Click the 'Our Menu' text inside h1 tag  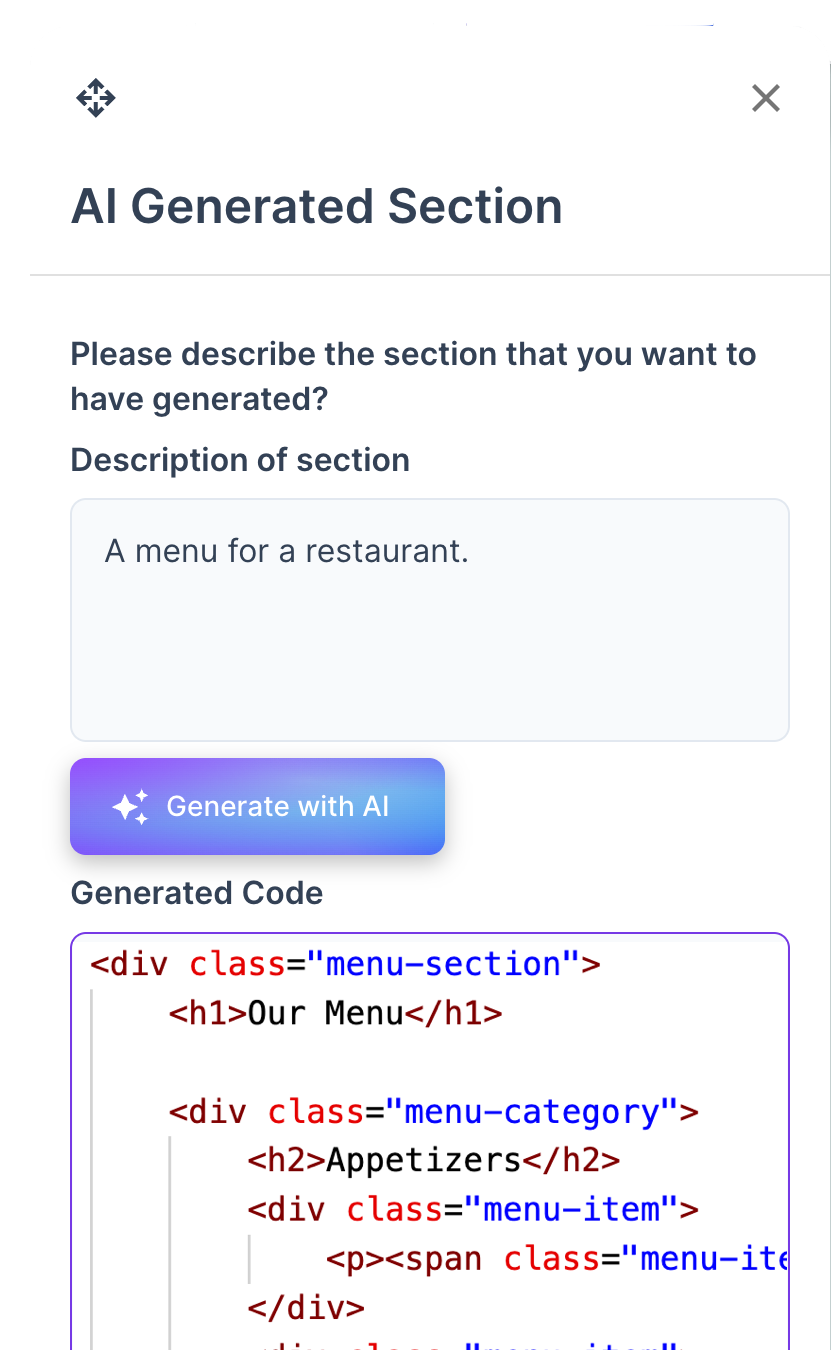325,1013
